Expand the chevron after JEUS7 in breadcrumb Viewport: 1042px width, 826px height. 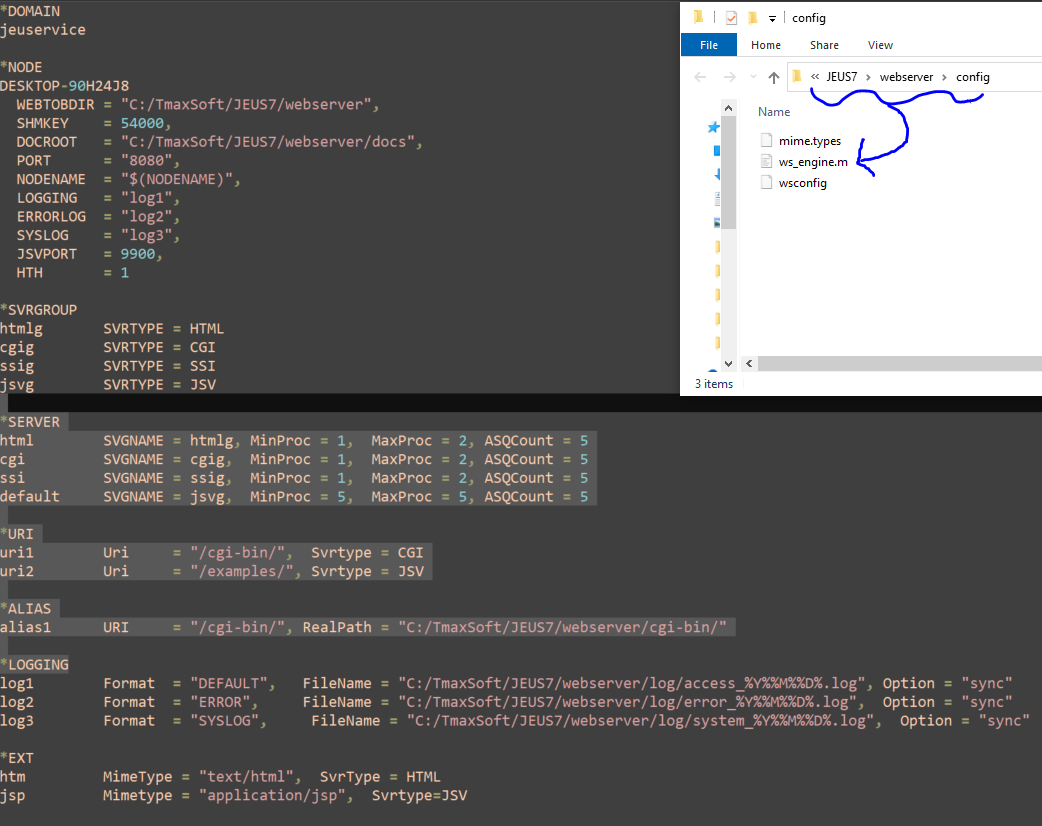(x=868, y=77)
